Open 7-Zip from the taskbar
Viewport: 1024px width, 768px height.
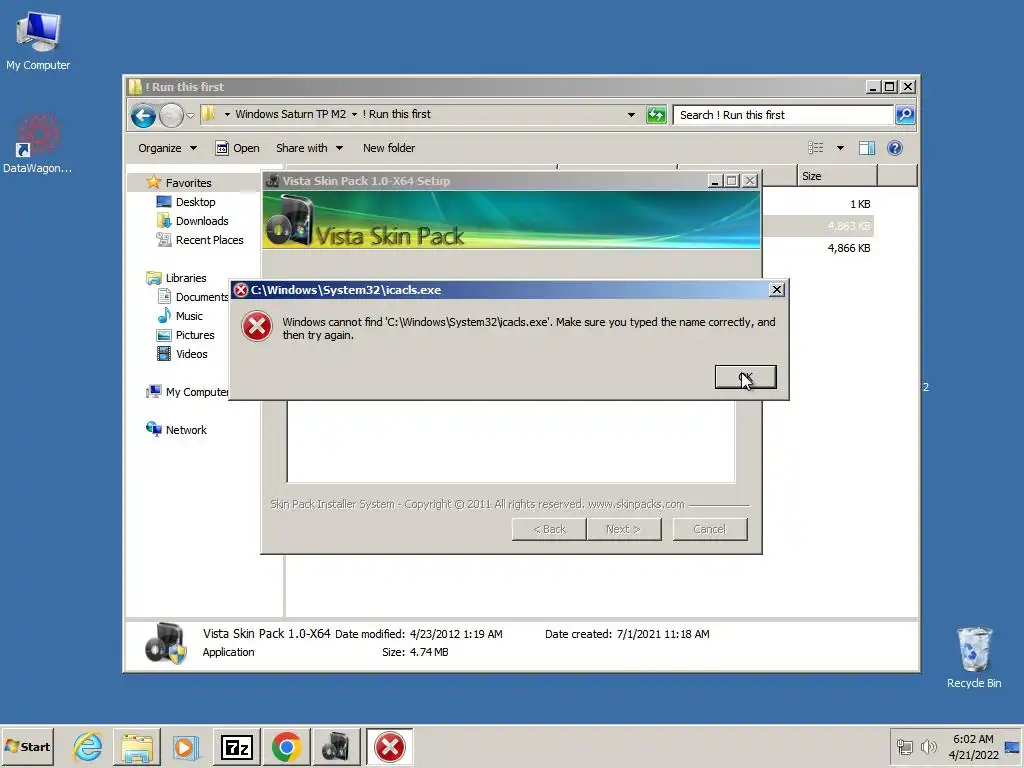[236, 746]
